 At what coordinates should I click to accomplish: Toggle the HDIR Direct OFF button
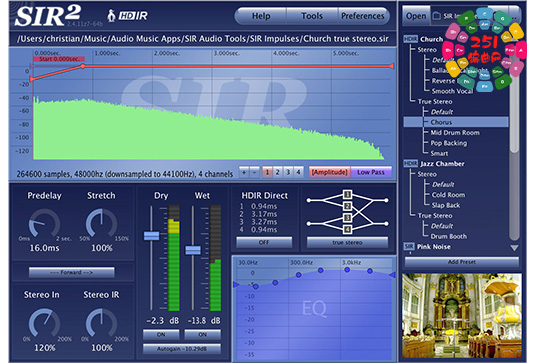pos(264,242)
